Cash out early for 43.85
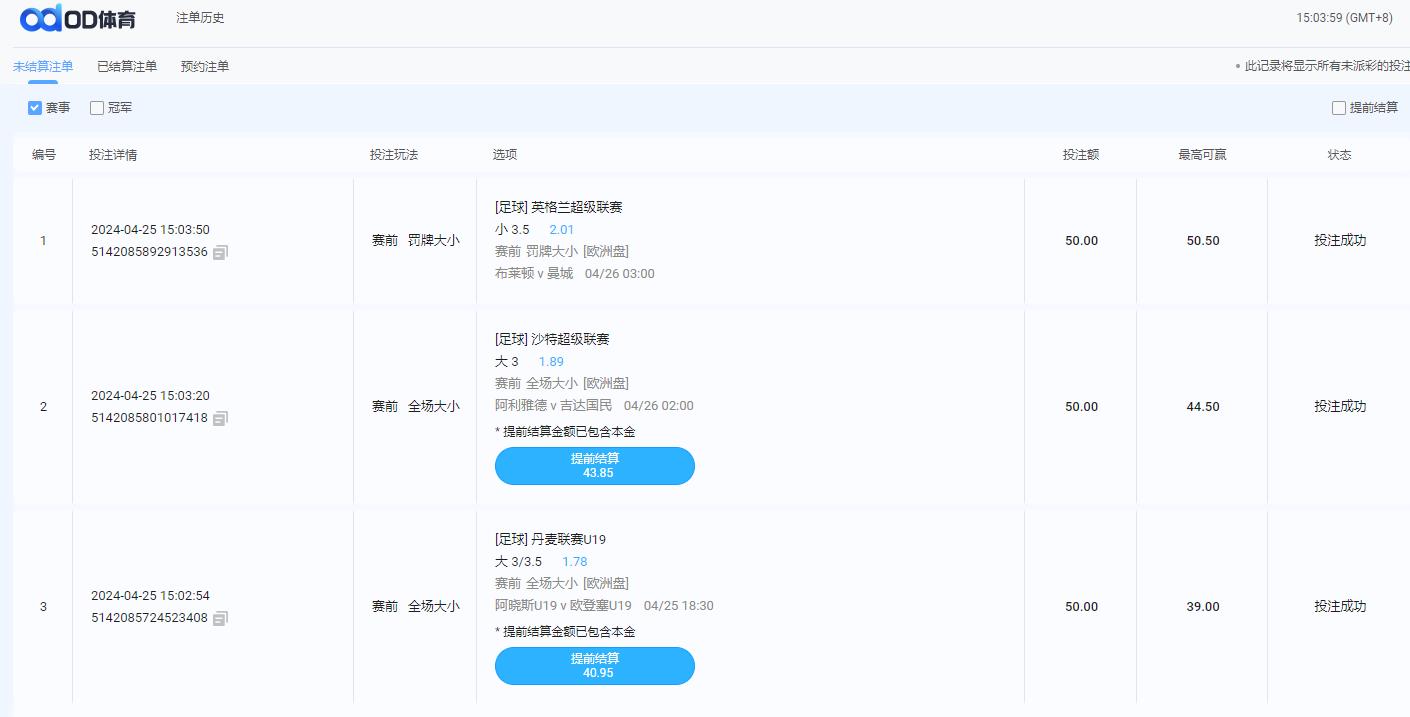This screenshot has width=1410, height=717. click(x=595, y=466)
